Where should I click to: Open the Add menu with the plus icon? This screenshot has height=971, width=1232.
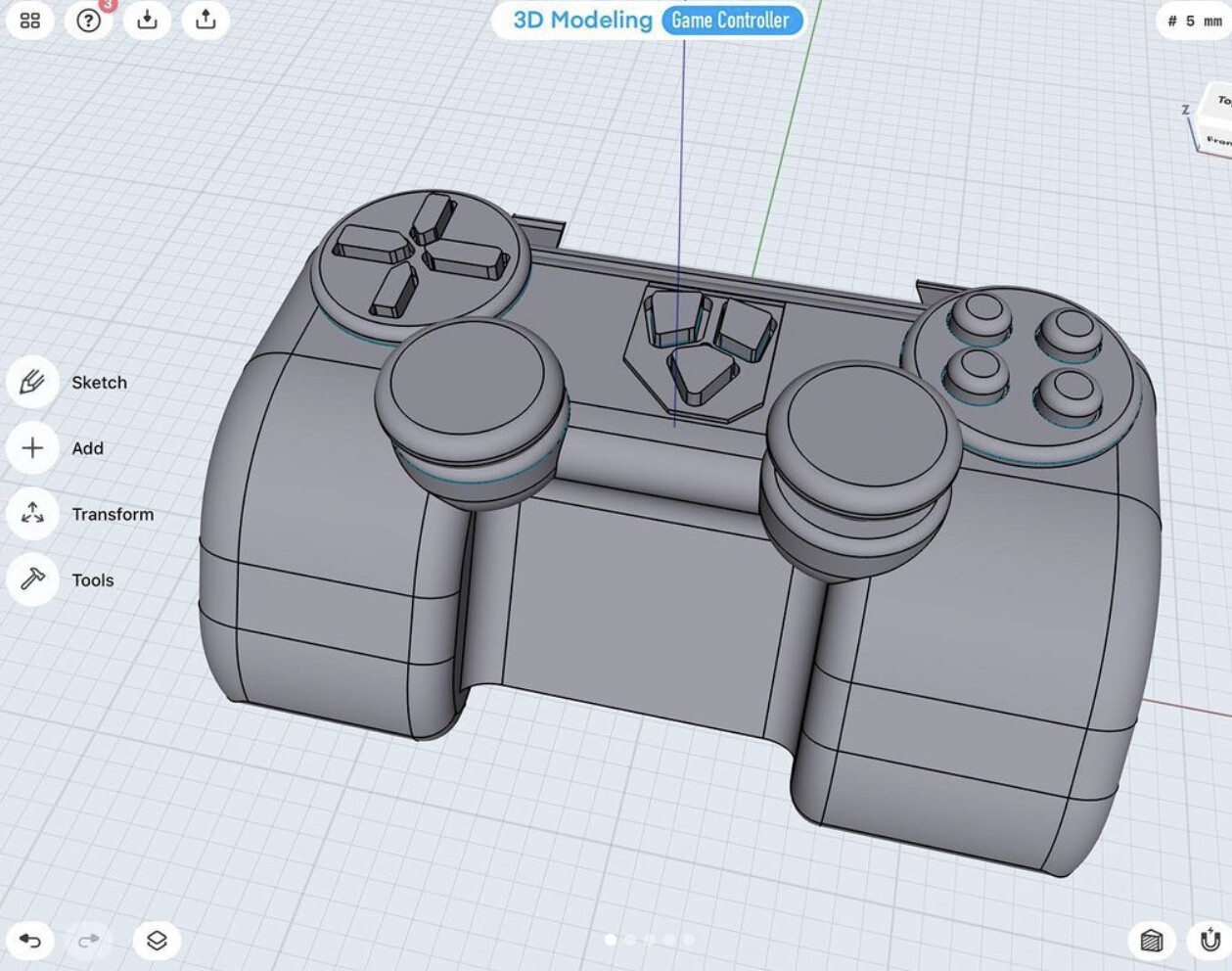click(32, 447)
